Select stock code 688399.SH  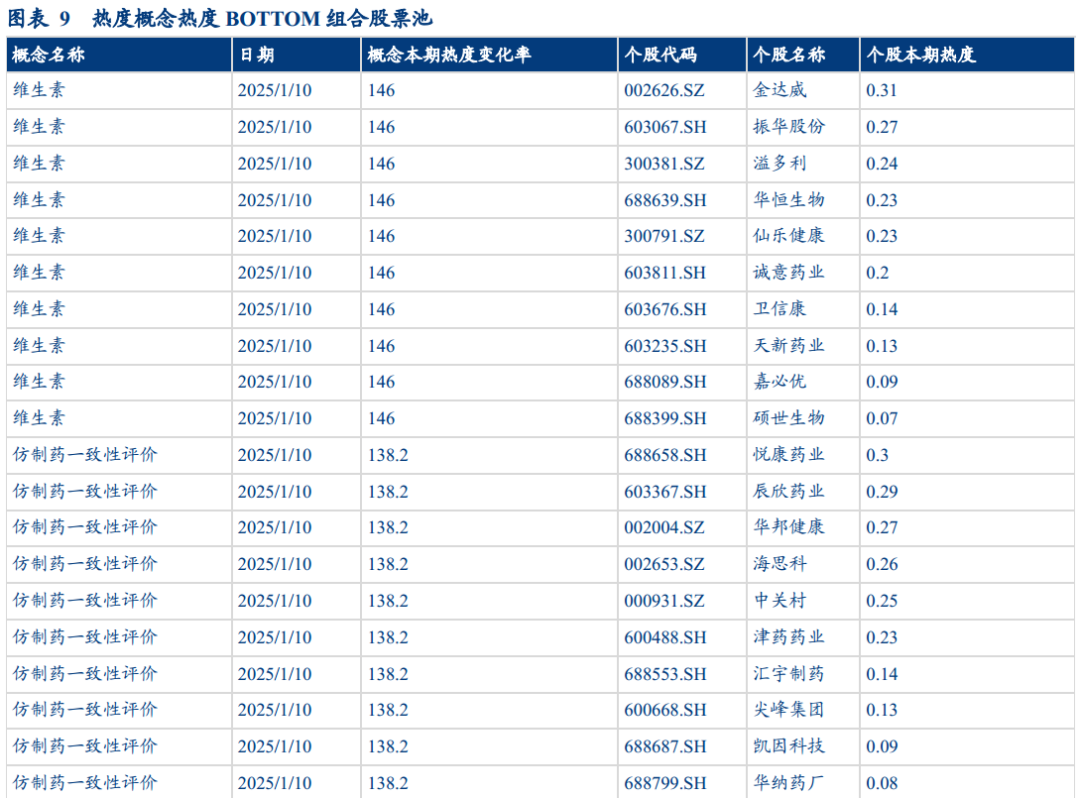(665, 418)
